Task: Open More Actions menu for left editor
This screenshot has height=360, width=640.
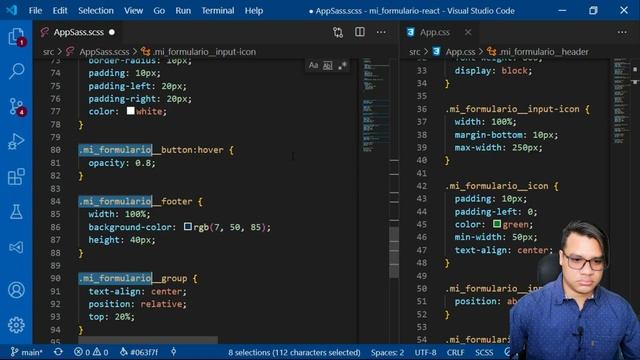Action: point(381,32)
